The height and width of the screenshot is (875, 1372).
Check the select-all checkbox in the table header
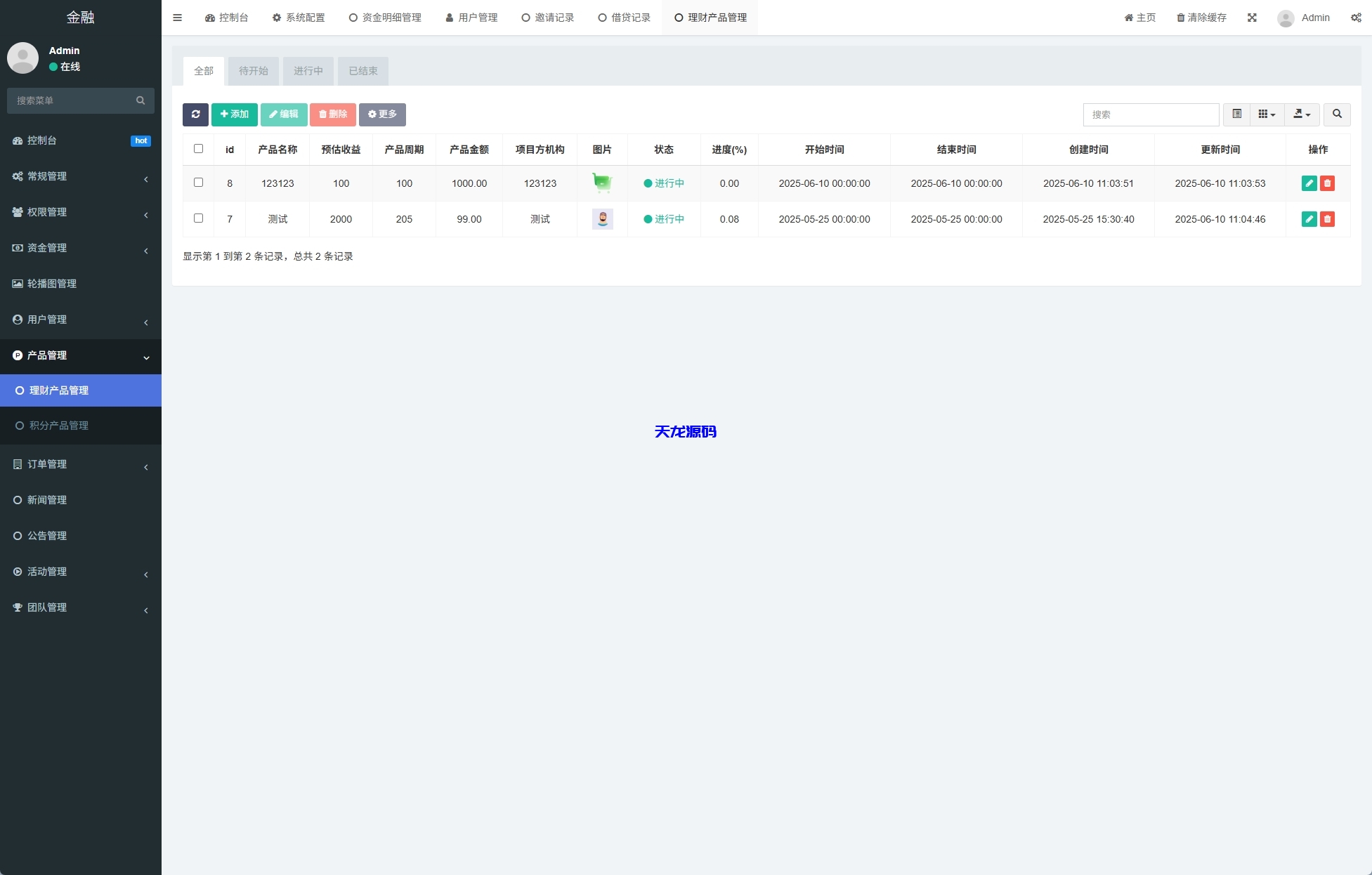tap(198, 148)
